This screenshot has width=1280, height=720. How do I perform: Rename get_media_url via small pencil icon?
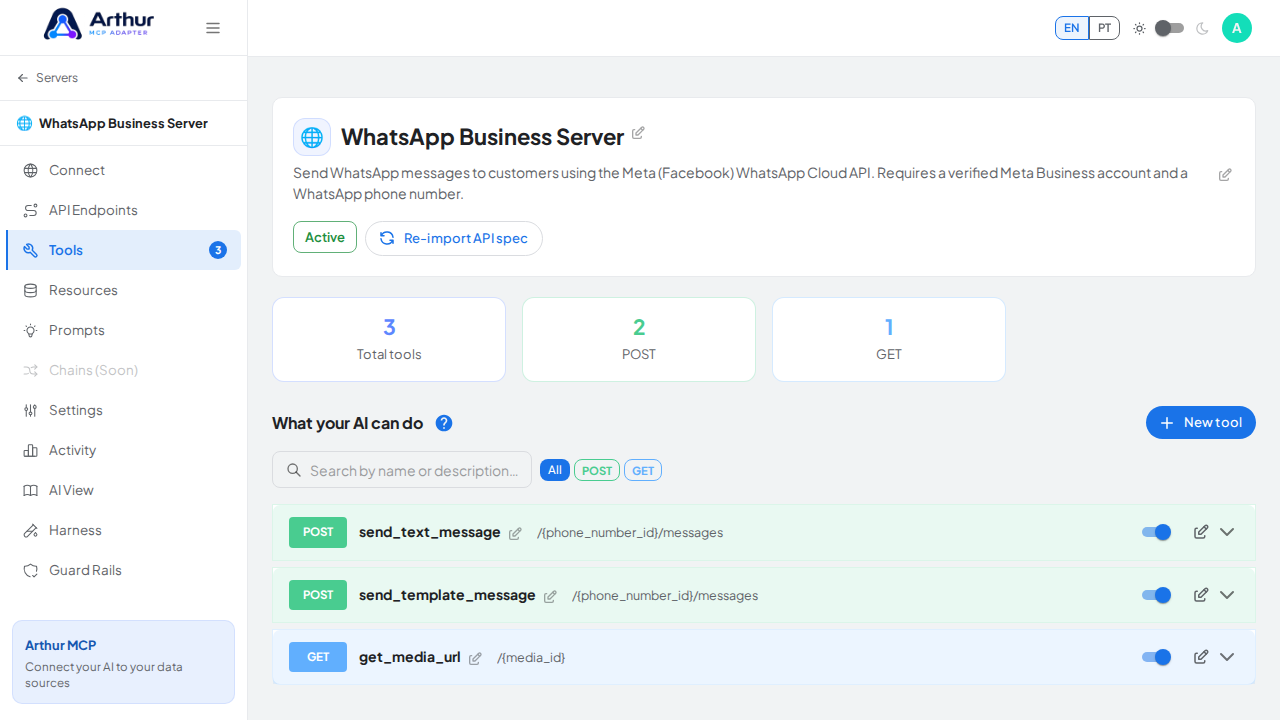(x=475, y=658)
